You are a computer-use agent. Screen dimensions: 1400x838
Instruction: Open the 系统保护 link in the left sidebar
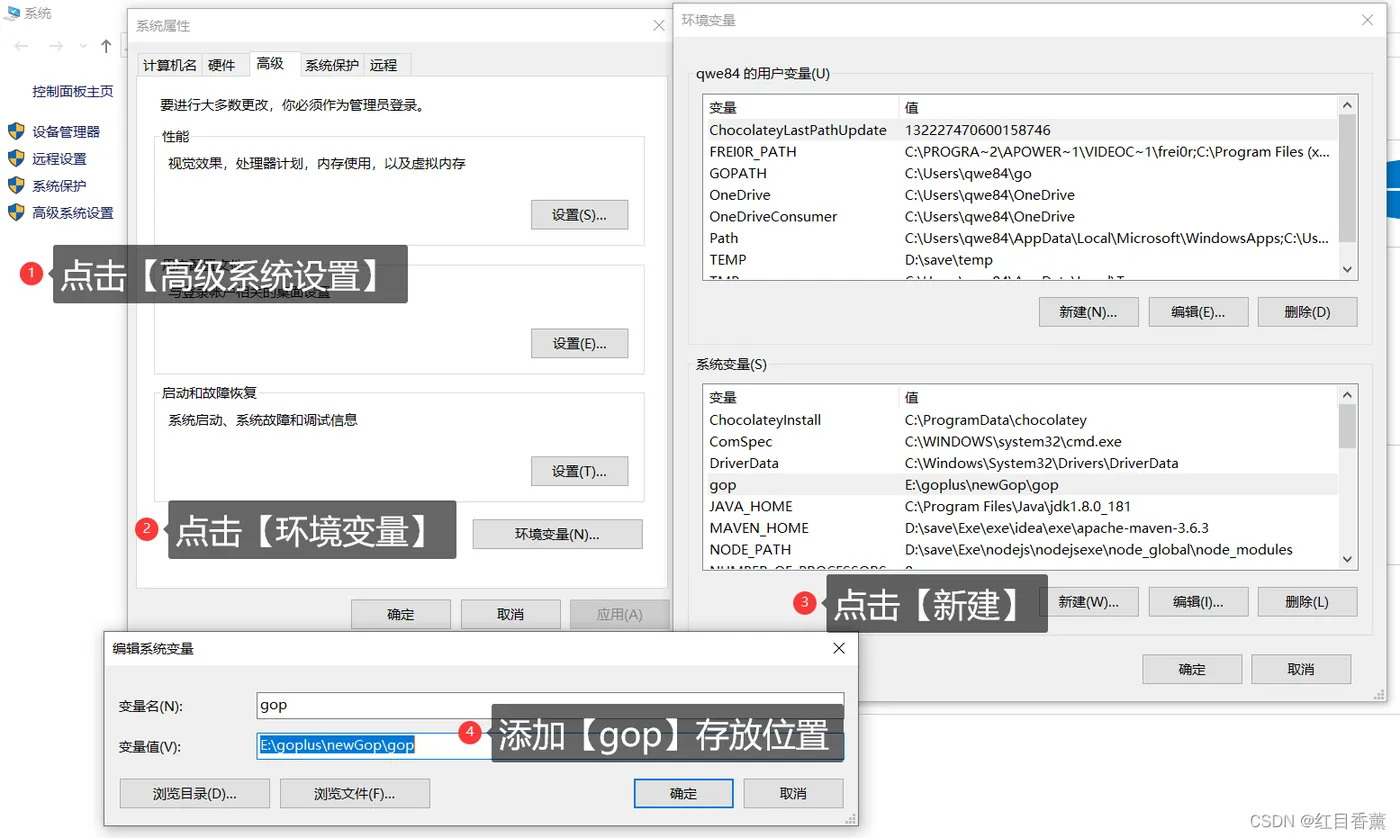[x=59, y=185]
